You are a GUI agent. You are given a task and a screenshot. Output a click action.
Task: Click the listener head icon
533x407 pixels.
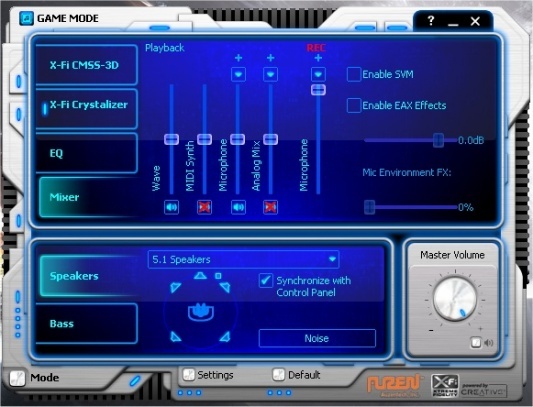(201, 311)
